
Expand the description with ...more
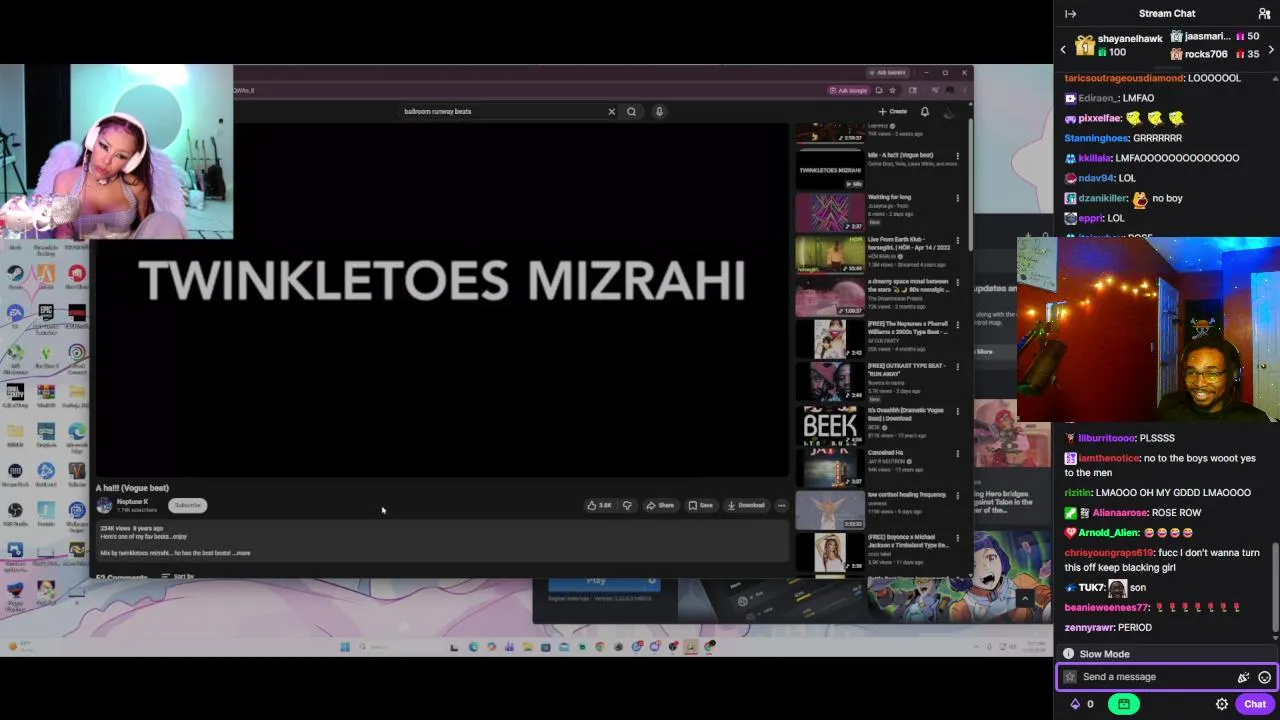(x=242, y=553)
